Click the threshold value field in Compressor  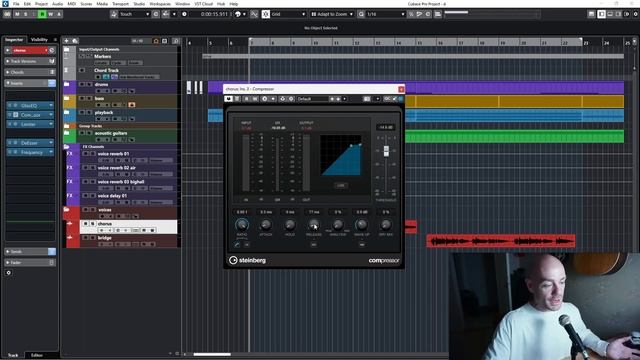pyautogui.click(x=385, y=127)
